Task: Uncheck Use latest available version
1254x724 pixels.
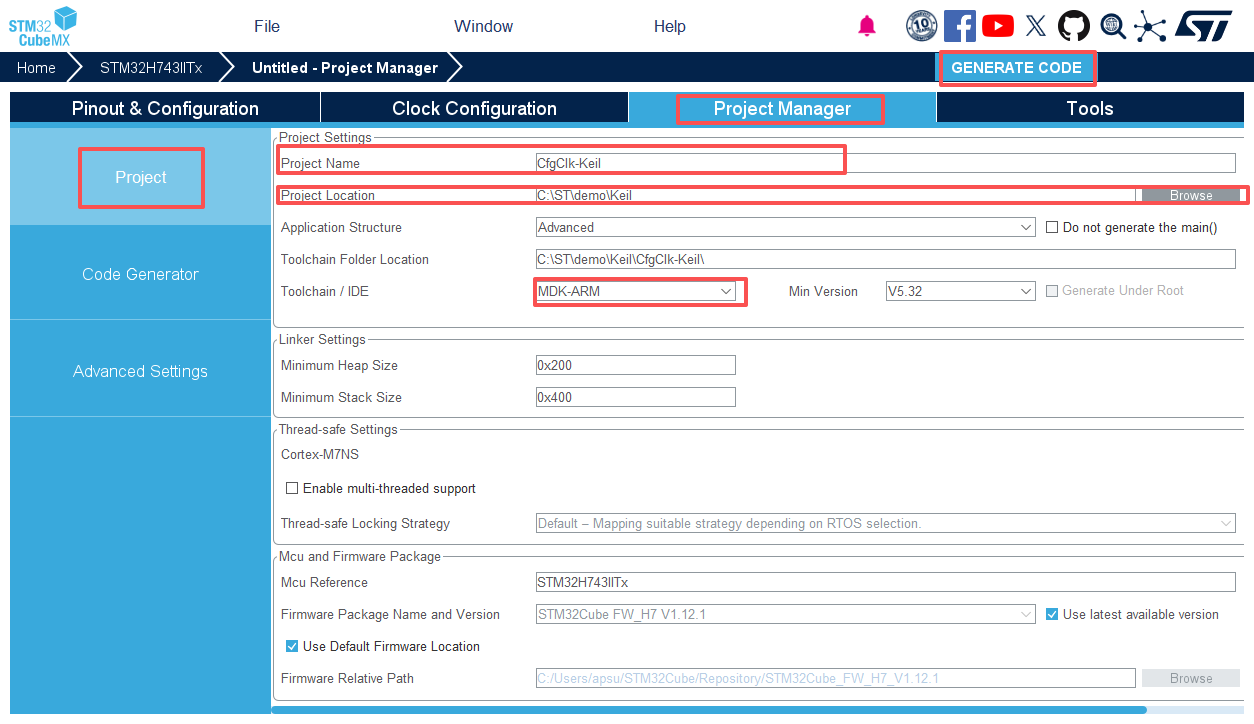Action: point(1052,614)
